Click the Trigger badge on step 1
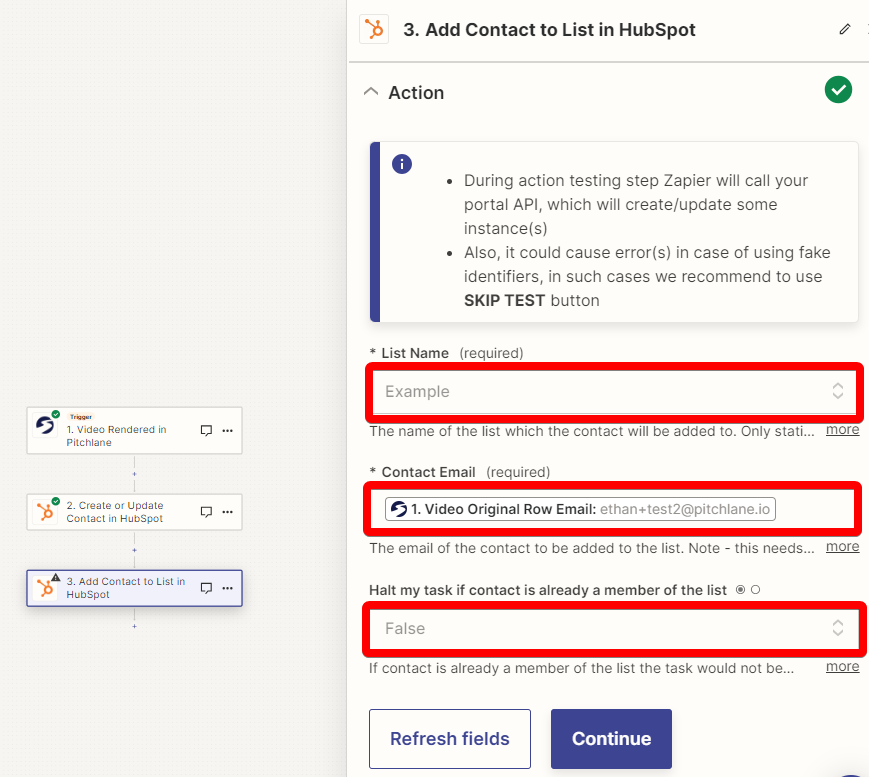 click(x=81, y=417)
